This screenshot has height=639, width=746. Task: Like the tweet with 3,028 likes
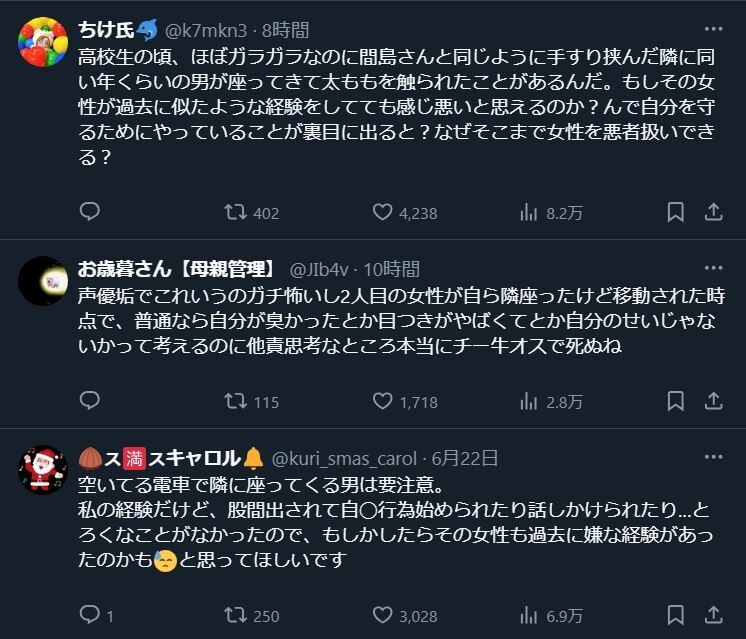[381, 615]
